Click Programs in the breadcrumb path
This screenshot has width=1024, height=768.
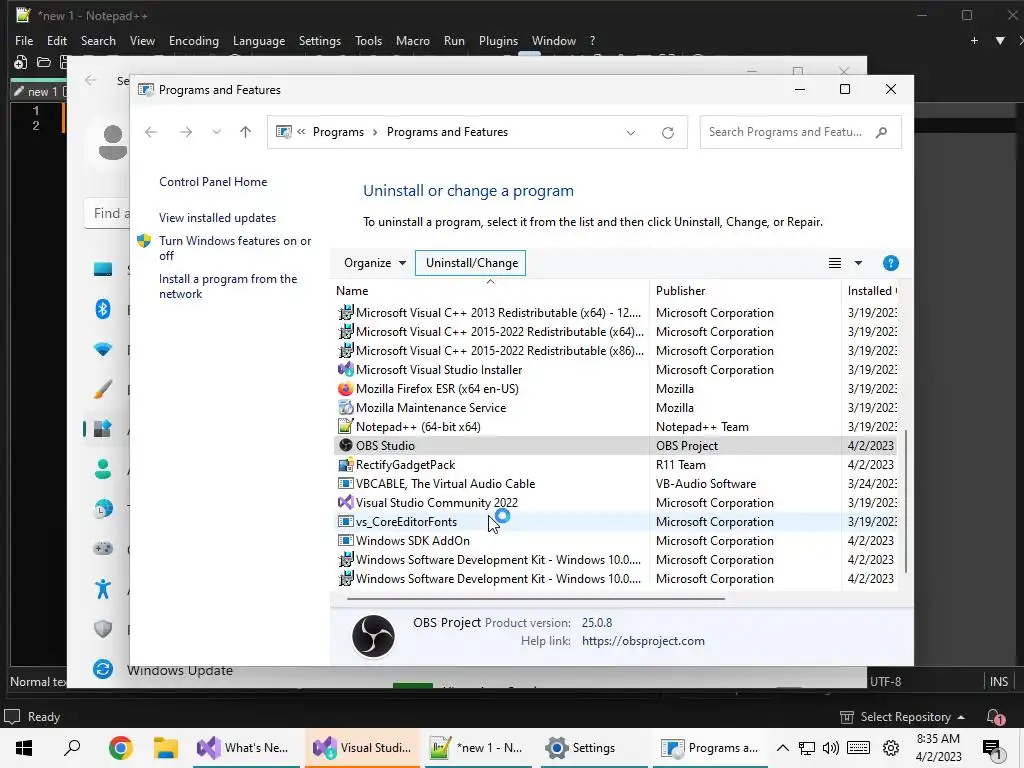click(x=338, y=132)
